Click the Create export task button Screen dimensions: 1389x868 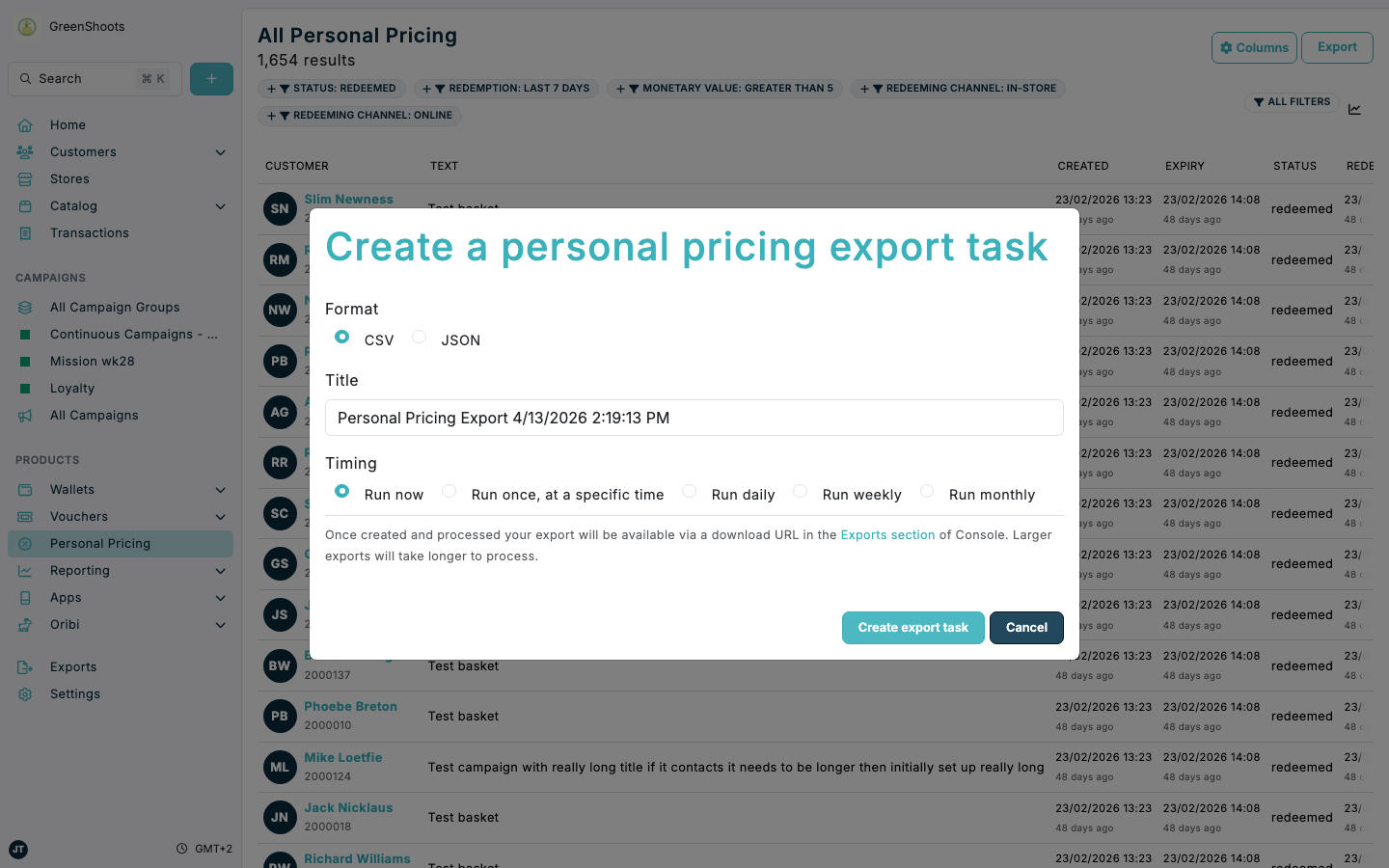pyautogui.click(x=912, y=627)
